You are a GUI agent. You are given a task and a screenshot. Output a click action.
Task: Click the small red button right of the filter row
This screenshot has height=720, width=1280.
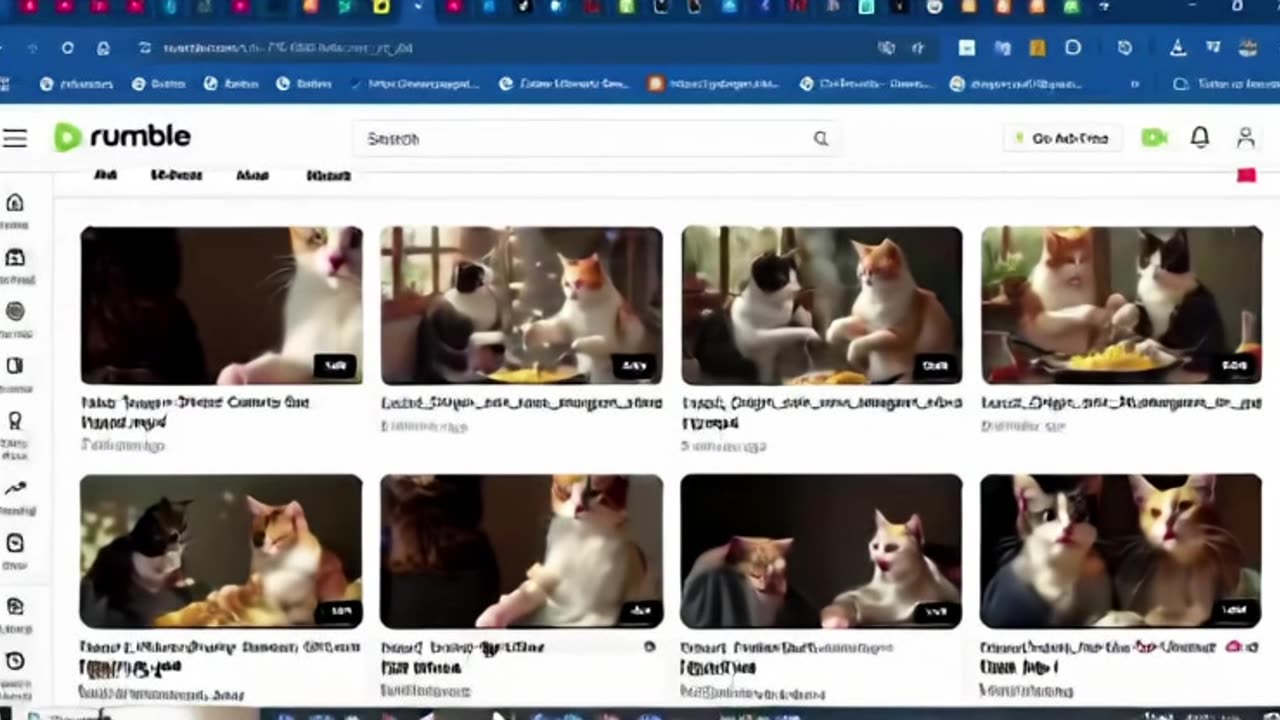pos(1246,176)
